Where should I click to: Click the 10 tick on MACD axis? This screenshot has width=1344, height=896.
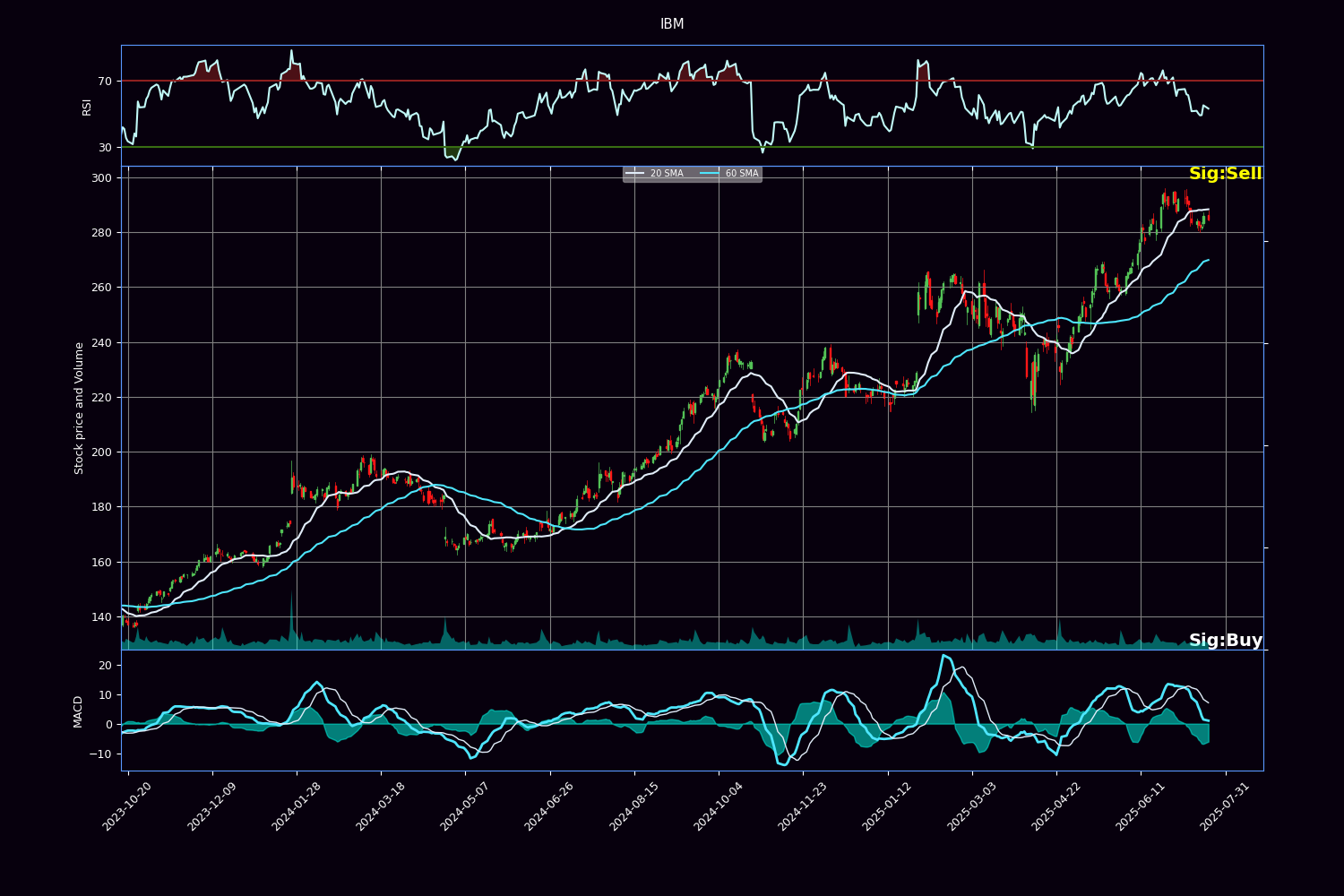tap(105, 695)
